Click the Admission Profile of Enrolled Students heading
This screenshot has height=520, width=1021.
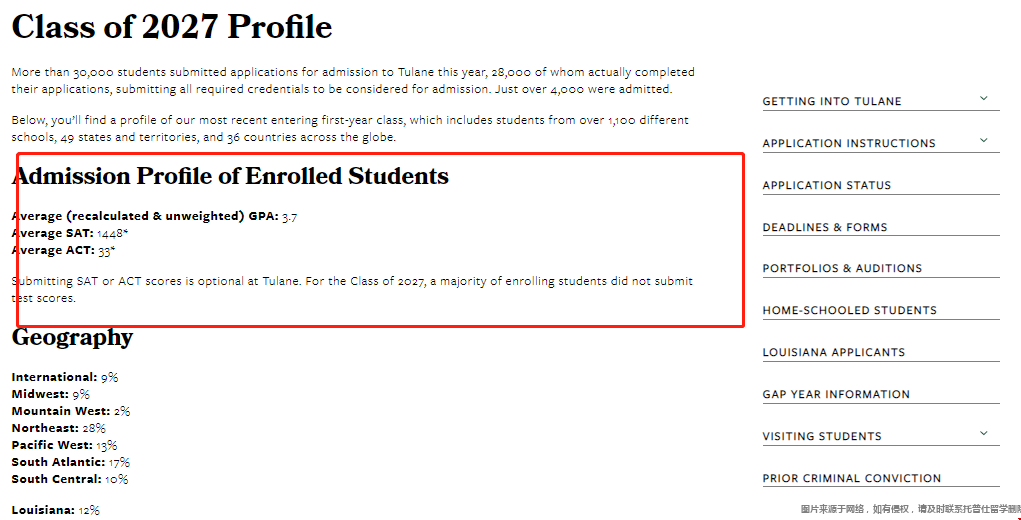point(230,176)
